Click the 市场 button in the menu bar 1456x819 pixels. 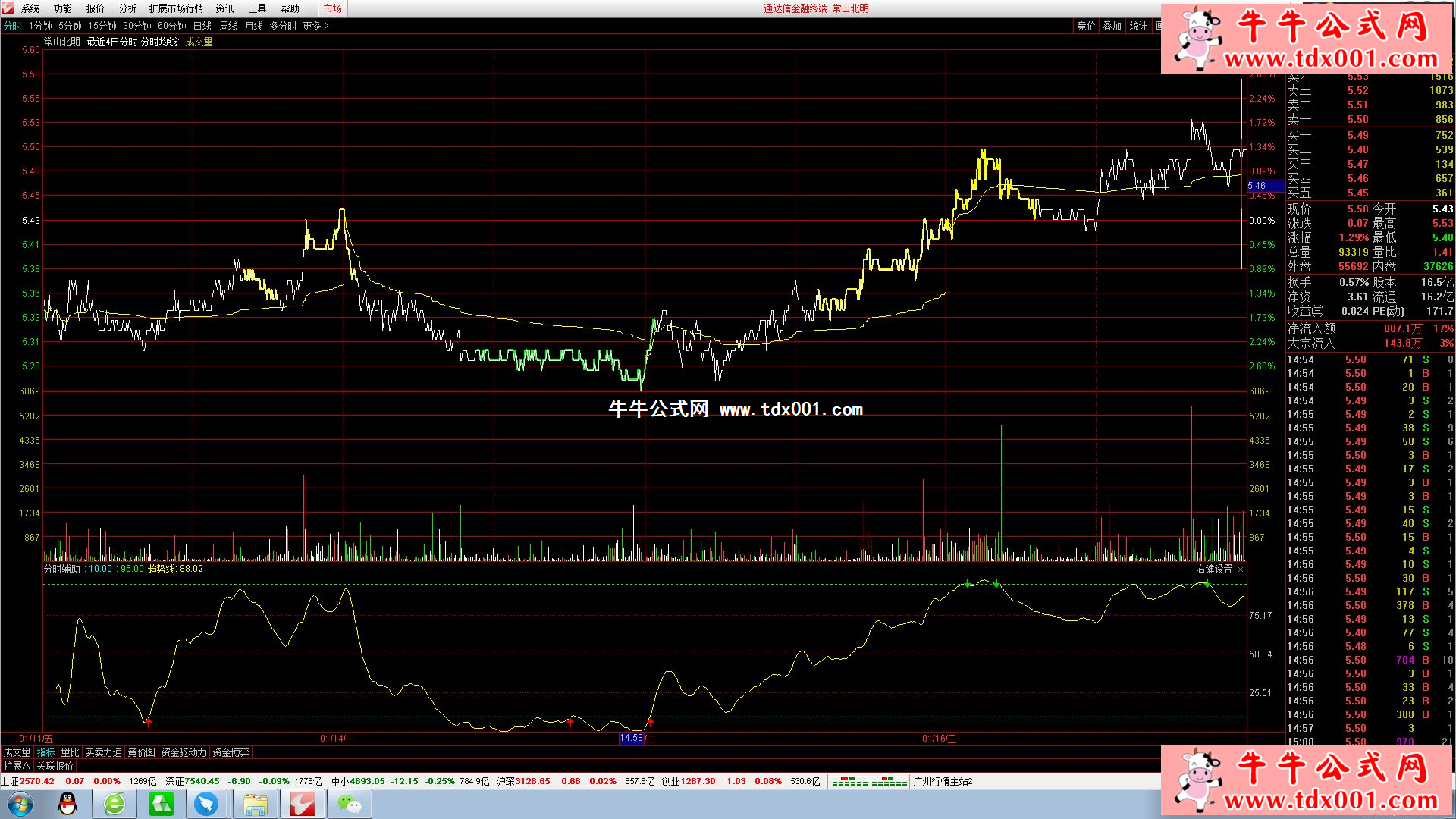pos(332,8)
